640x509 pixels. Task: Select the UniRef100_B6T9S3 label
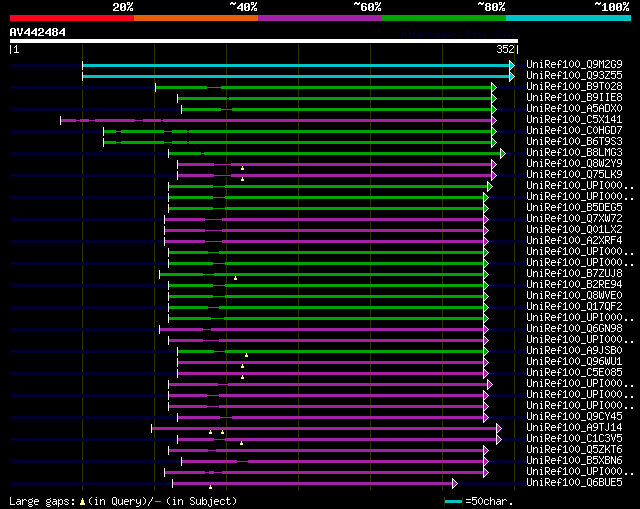[574, 141]
